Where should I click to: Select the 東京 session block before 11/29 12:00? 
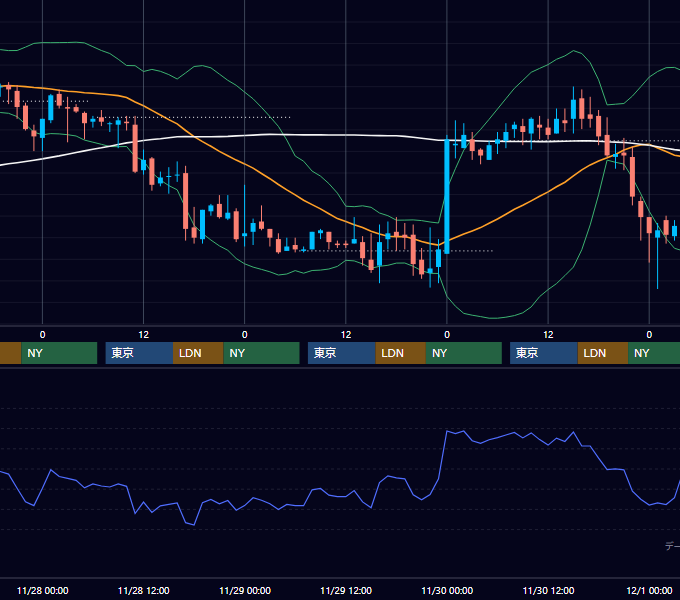pyautogui.click(x=342, y=353)
